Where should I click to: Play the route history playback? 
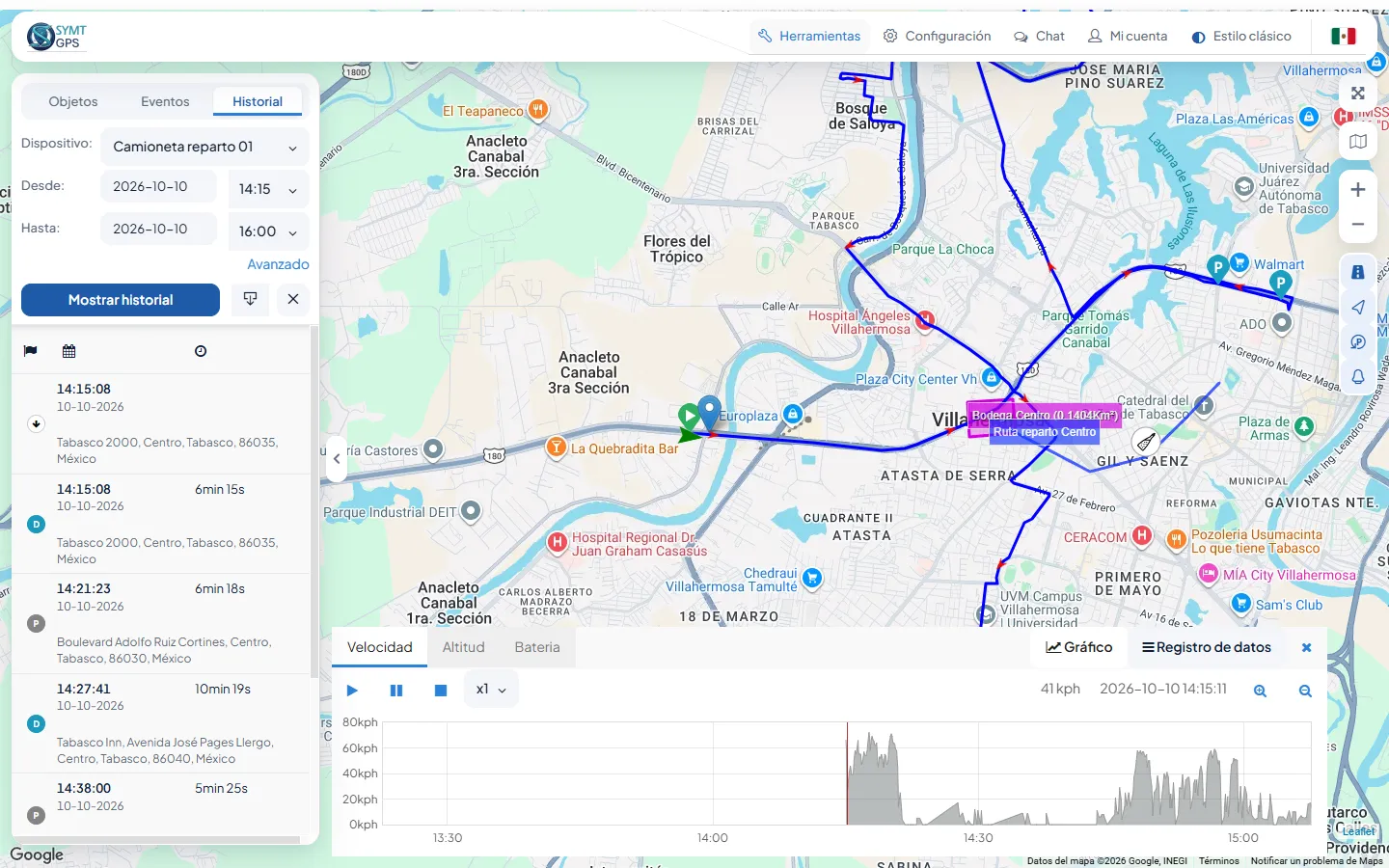(352, 691)
